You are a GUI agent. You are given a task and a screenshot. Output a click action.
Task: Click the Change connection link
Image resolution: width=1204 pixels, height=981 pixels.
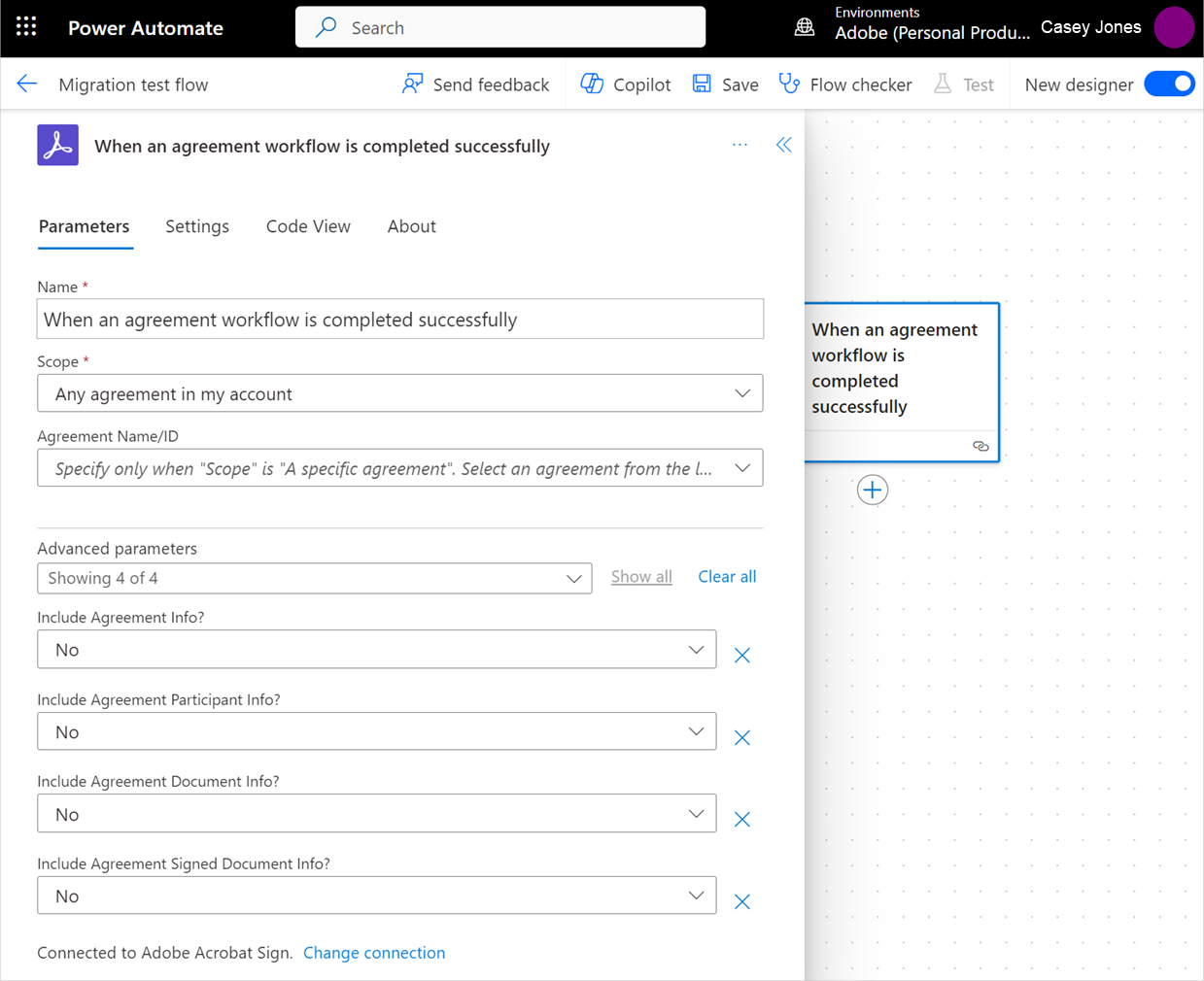374,953
